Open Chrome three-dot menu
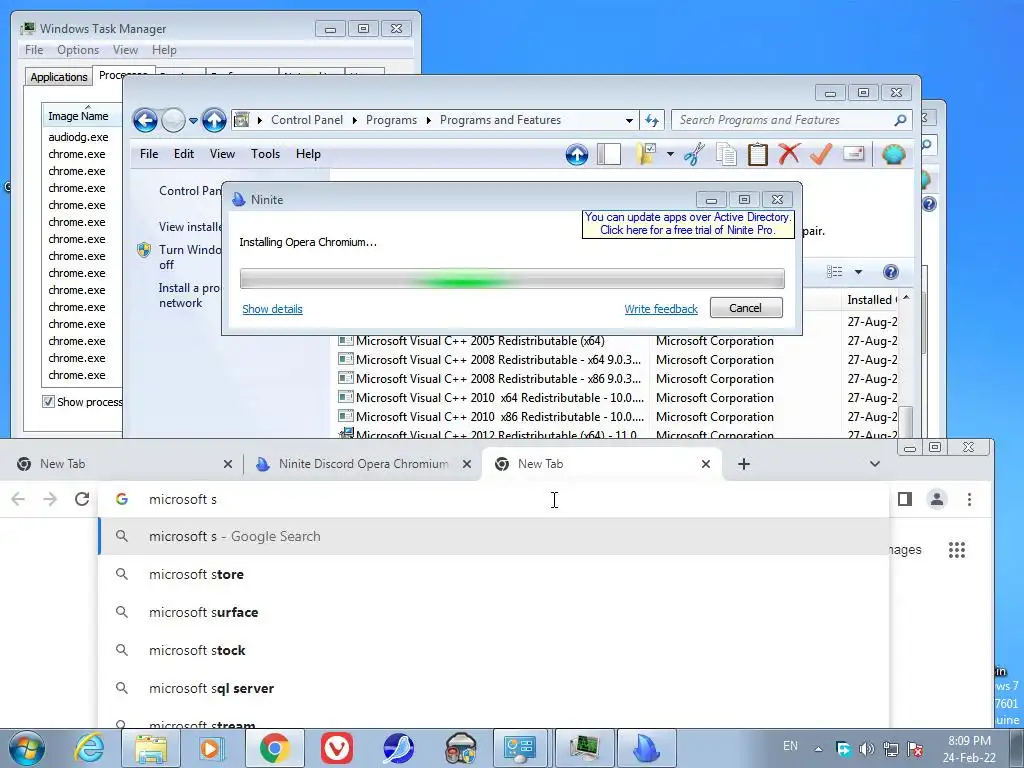This screenshot has height=768, width=1024. 969,500
